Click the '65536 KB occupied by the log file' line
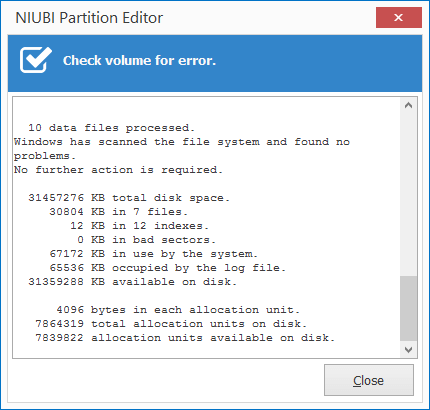Screen dimensions: 430x410 click(x=167, y=268)
